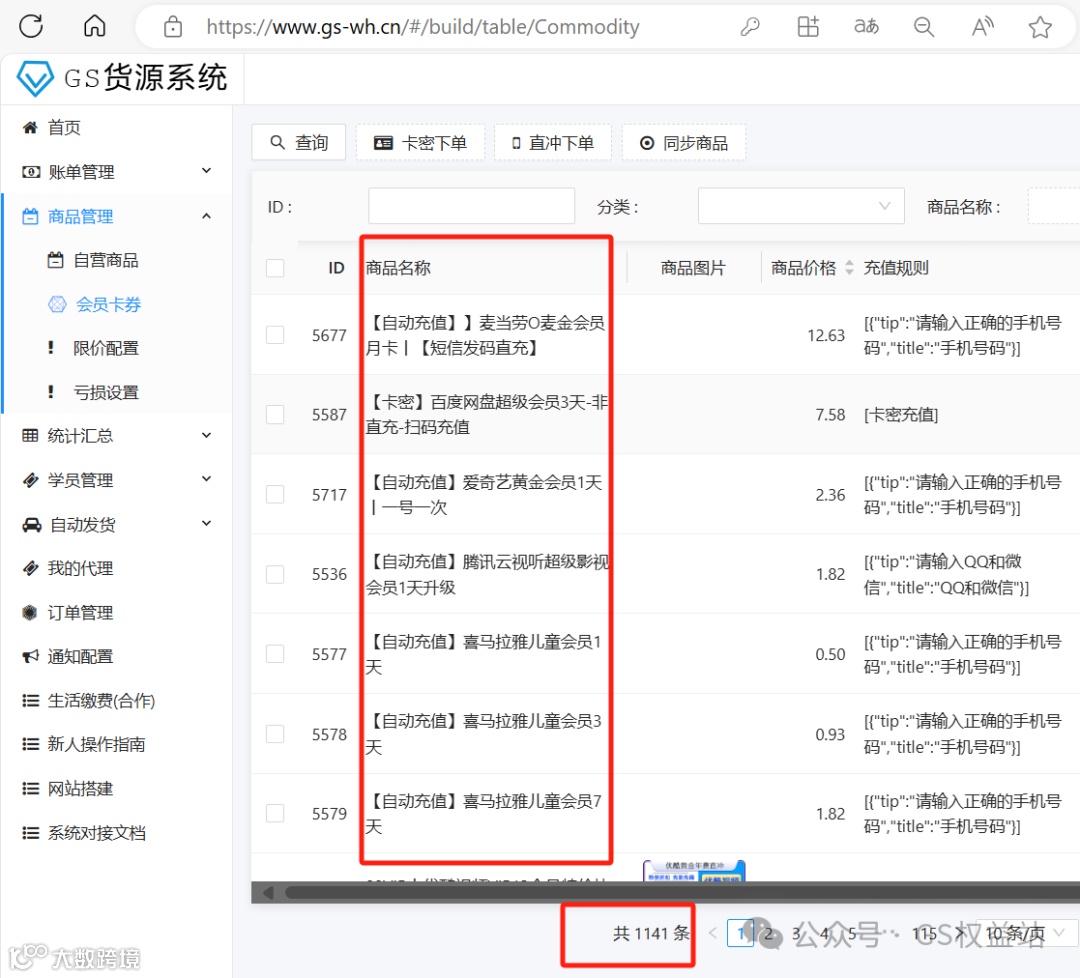1080x978 pixels.
Task: Check the row with ID 5577
Action: pos(275,654)
